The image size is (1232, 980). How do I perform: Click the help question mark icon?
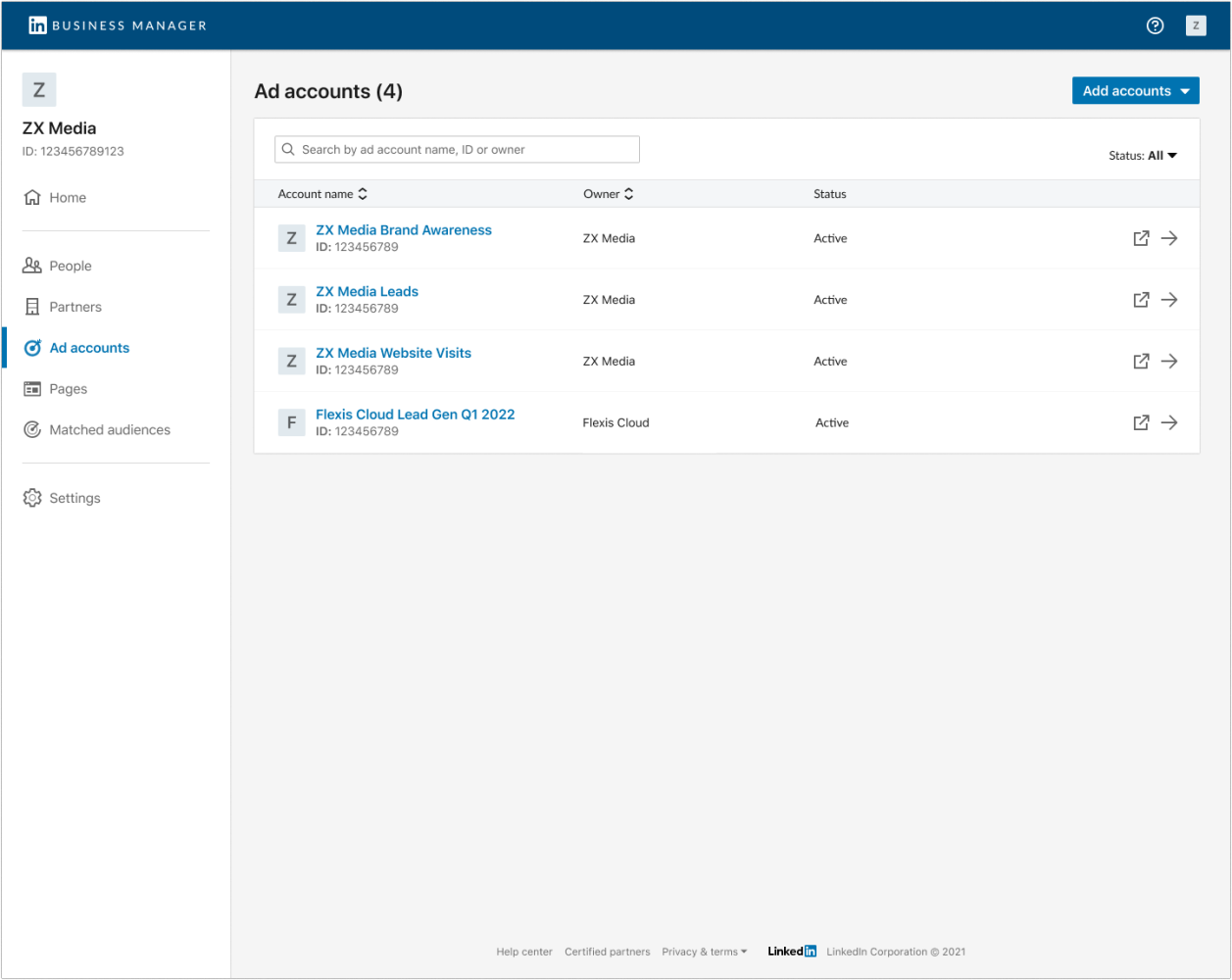point(1155,25)
